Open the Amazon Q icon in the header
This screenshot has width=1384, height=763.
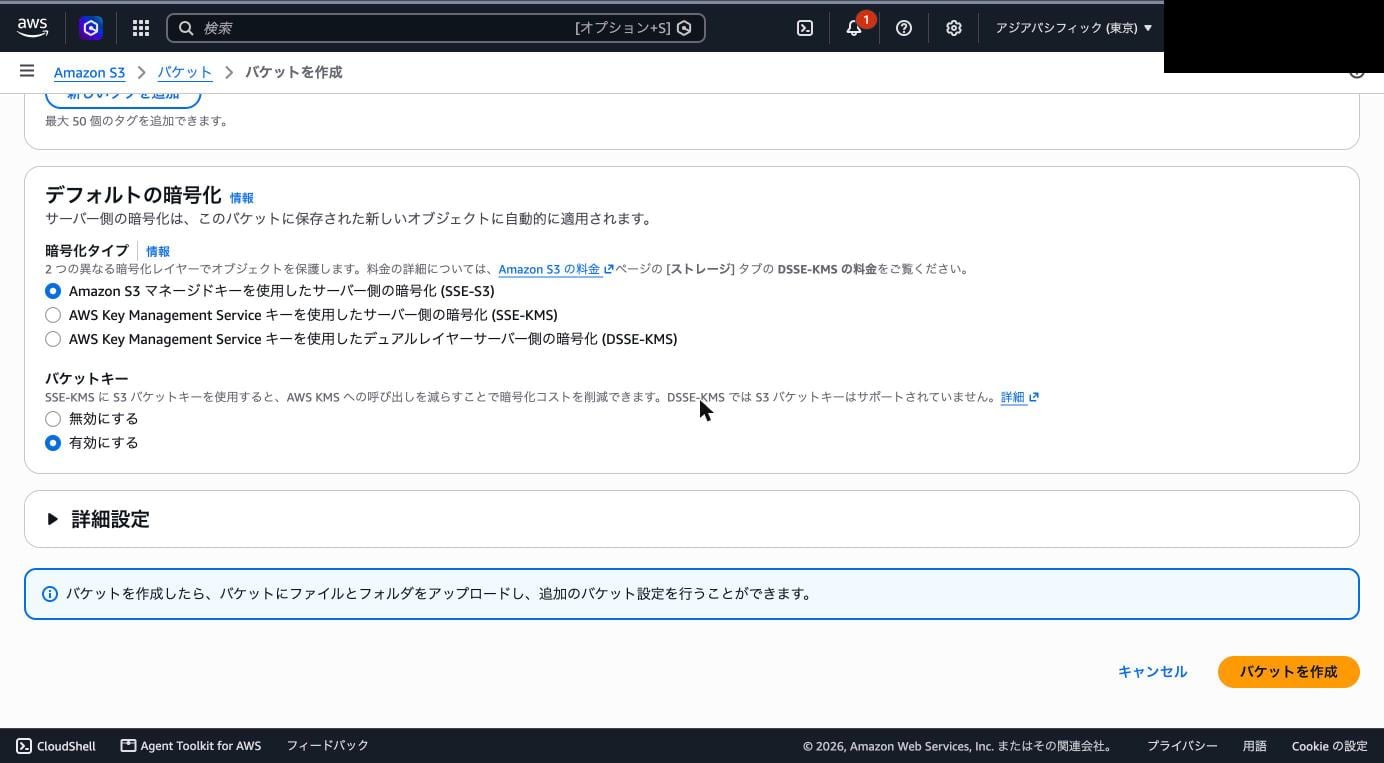coord(91,28)
